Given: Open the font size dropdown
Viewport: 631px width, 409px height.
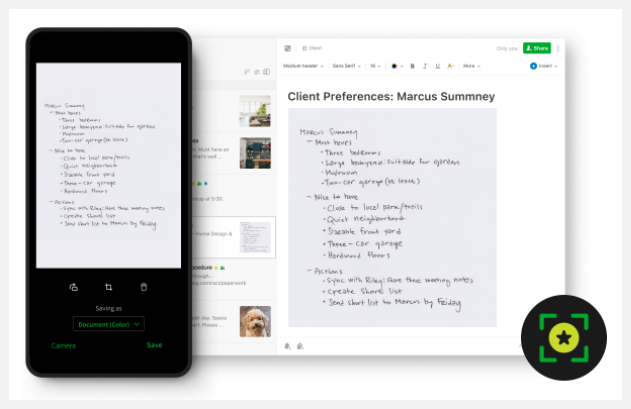Looking at the screenshot, I should 375,66.
